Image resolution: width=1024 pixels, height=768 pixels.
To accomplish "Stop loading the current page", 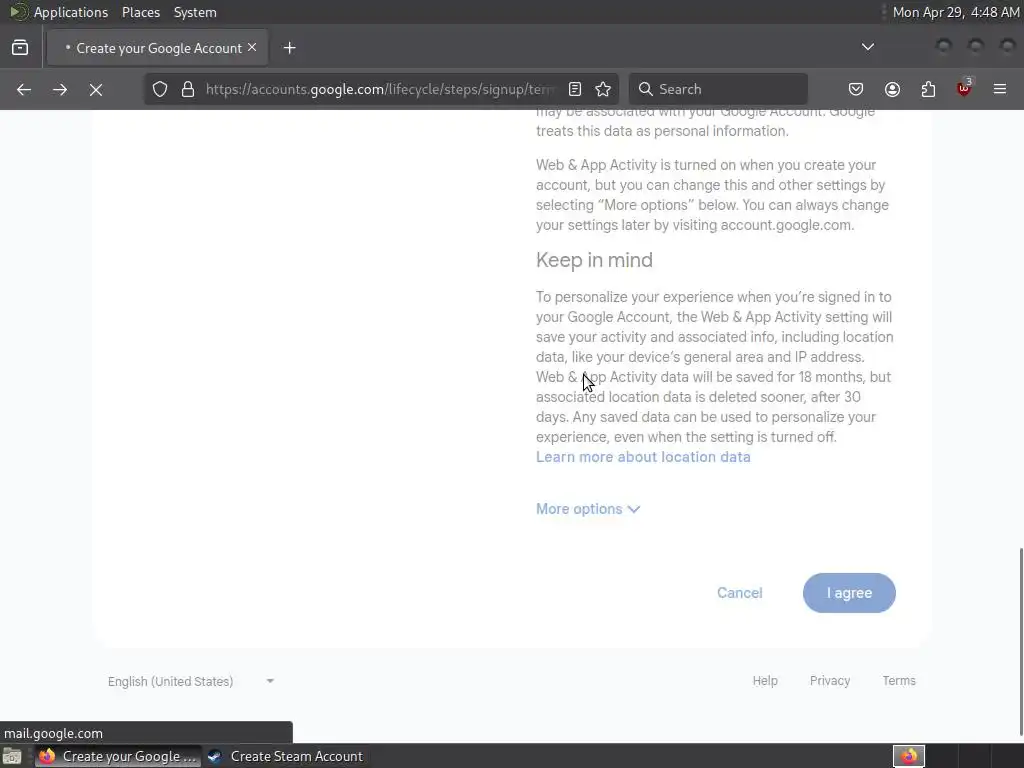I will point(96,89).
